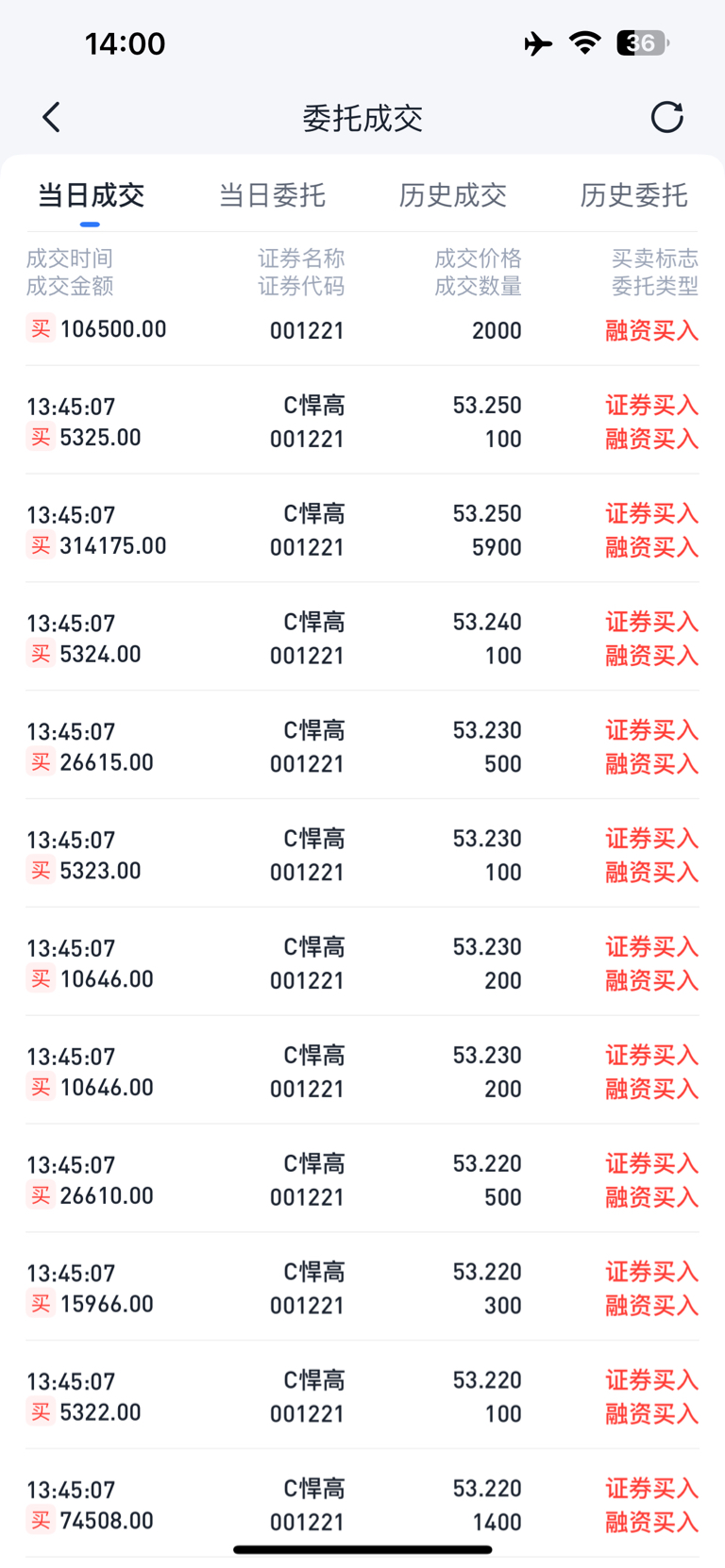The width and height of the screenshot is (725, 1568).
Task: Open the trade with quantity 5900
Action: tap(362, 528)
